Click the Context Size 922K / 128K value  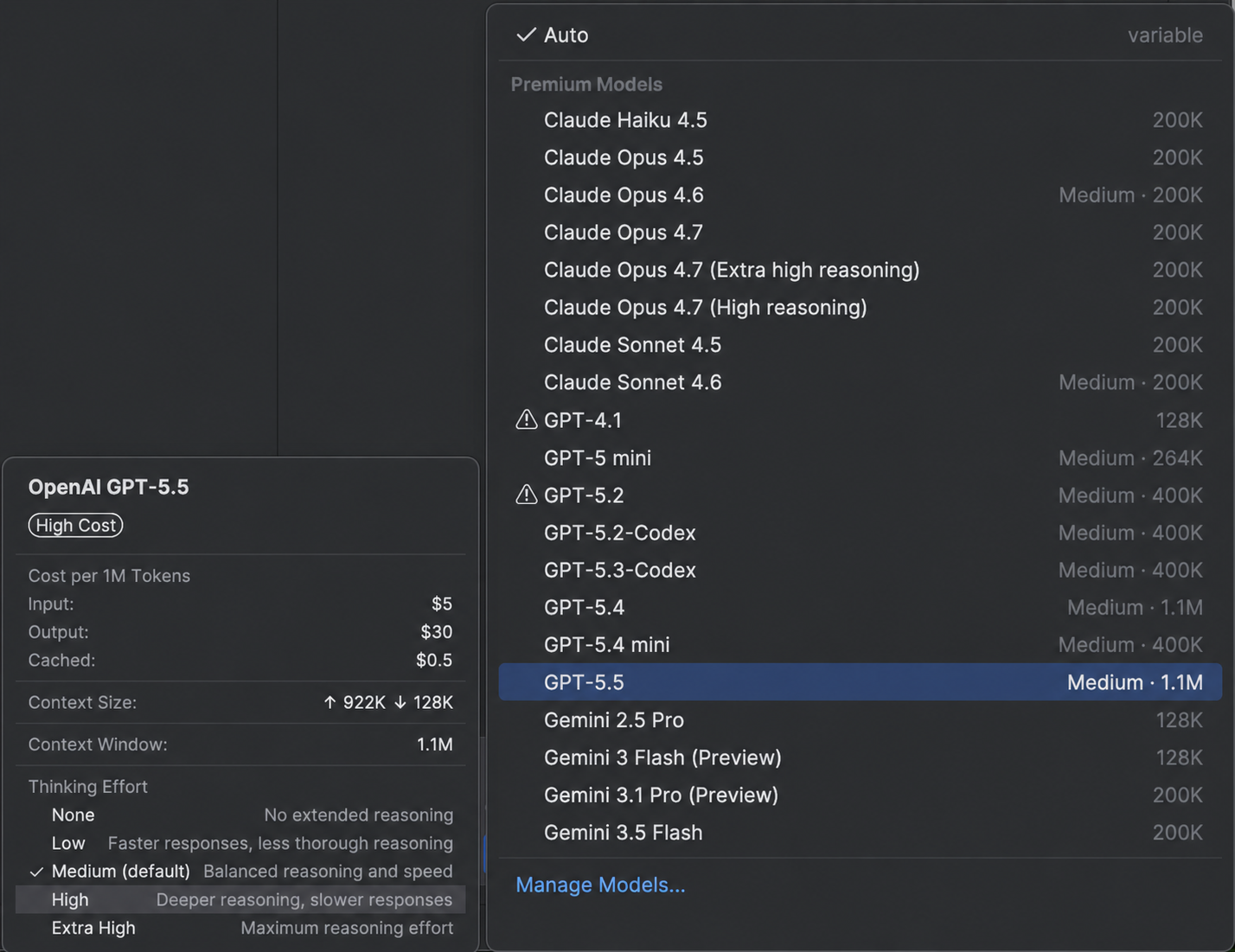pos(388,702)
